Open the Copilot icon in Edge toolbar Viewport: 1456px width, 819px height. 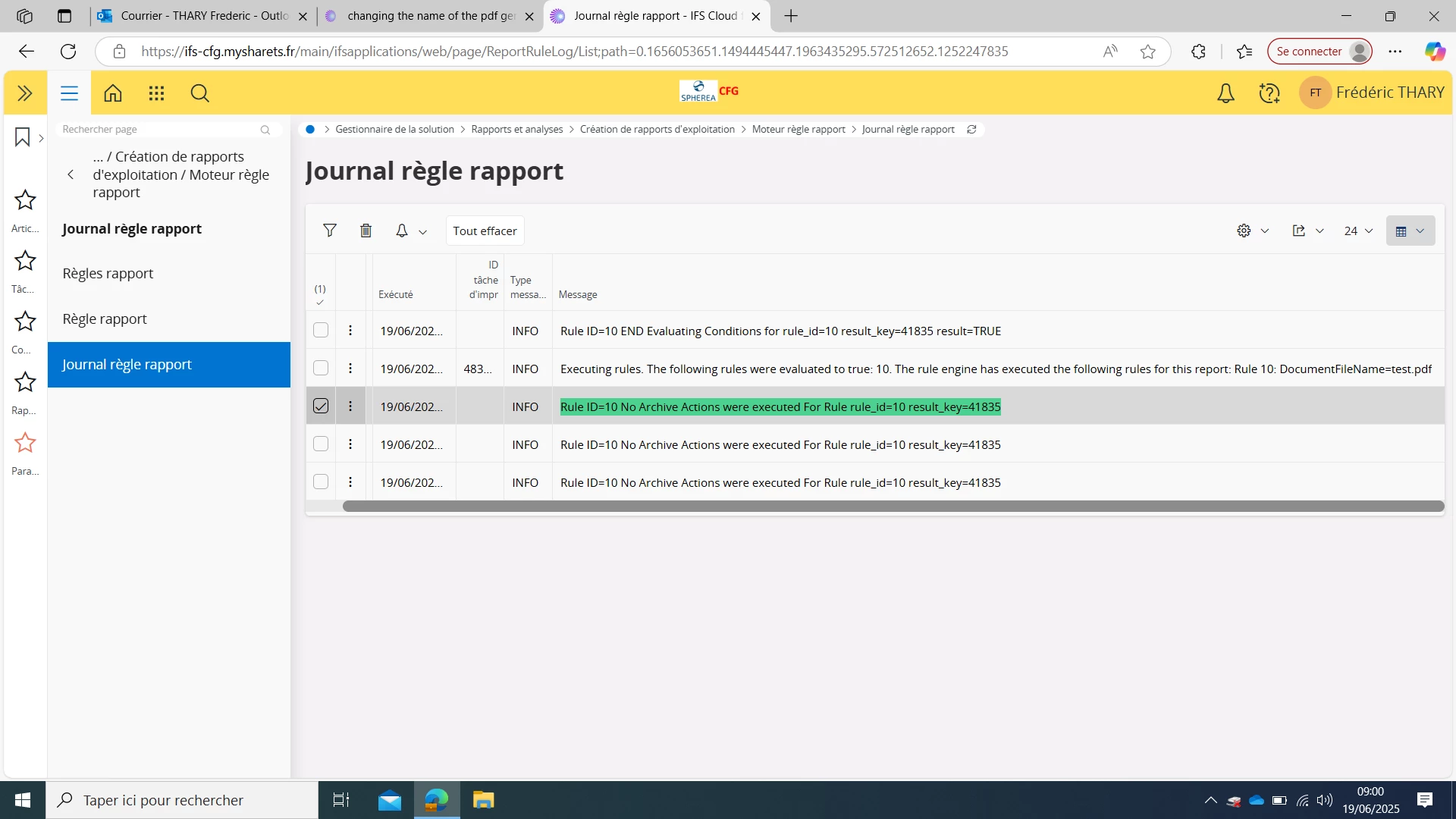tap(1435, 52)
